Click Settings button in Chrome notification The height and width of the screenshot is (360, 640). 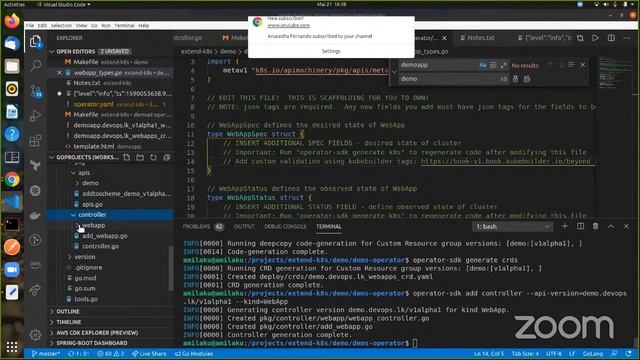(331, 51)
